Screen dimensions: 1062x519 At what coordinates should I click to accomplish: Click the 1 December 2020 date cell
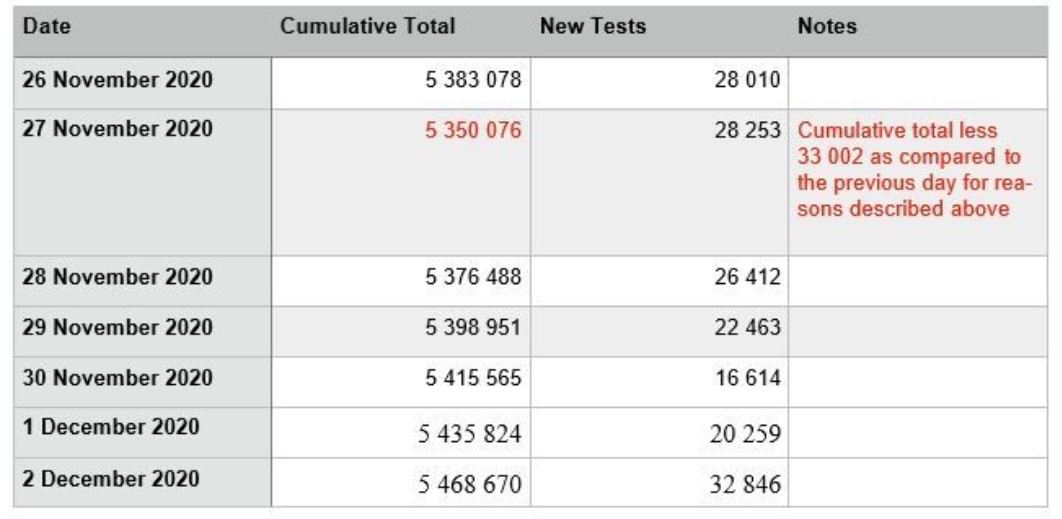point(110,428)
